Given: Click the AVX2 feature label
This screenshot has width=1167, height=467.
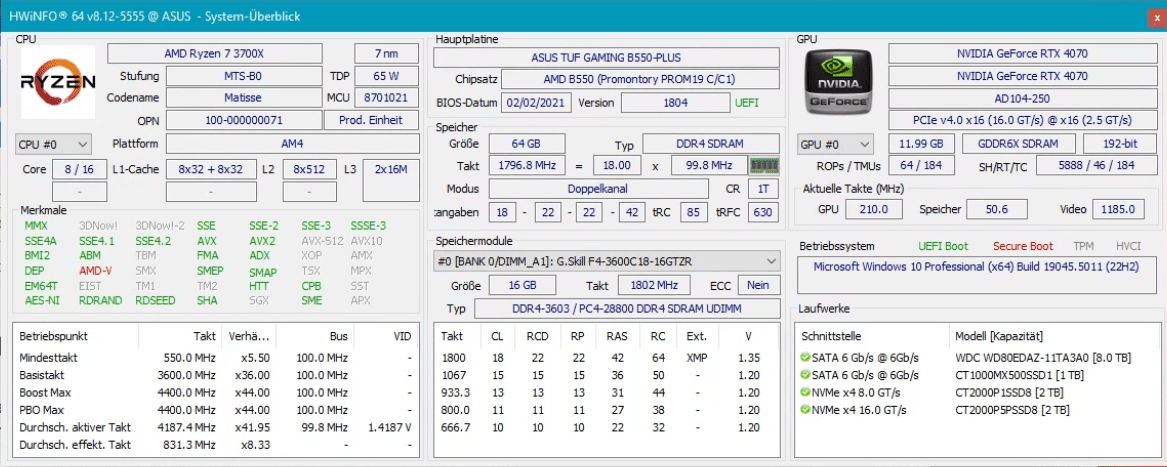Looking at the screenshot, I should point(262,241).
